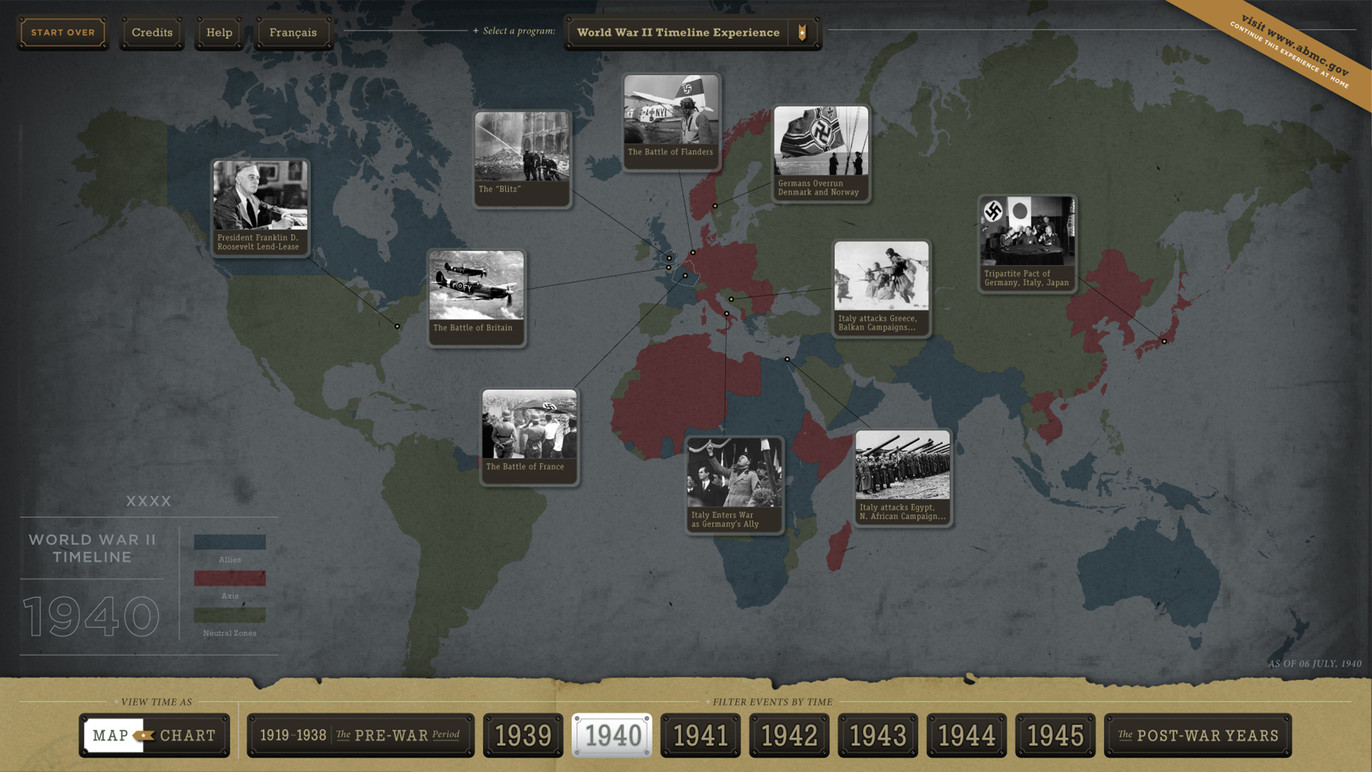Click the blue Allies legend swatch
The width and height of the screenshot is (1372, 772).
tap(230, 542)
